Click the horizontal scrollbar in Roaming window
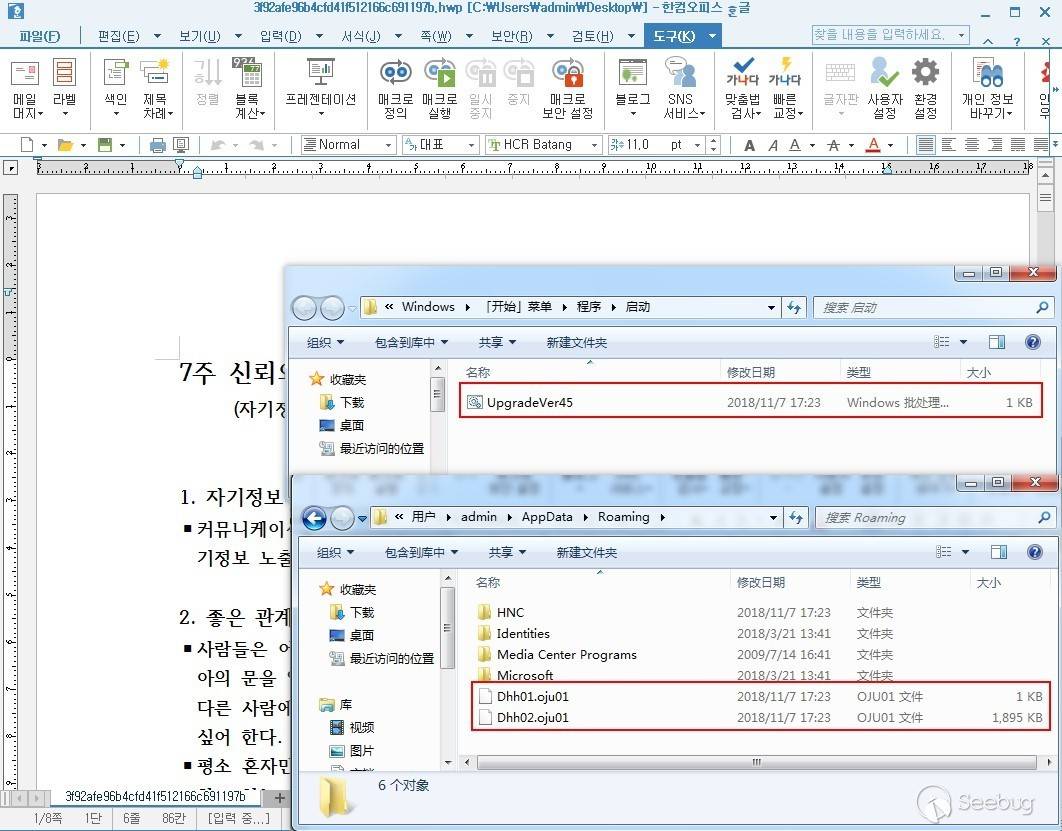1062x831 pixels. (757, 763)
